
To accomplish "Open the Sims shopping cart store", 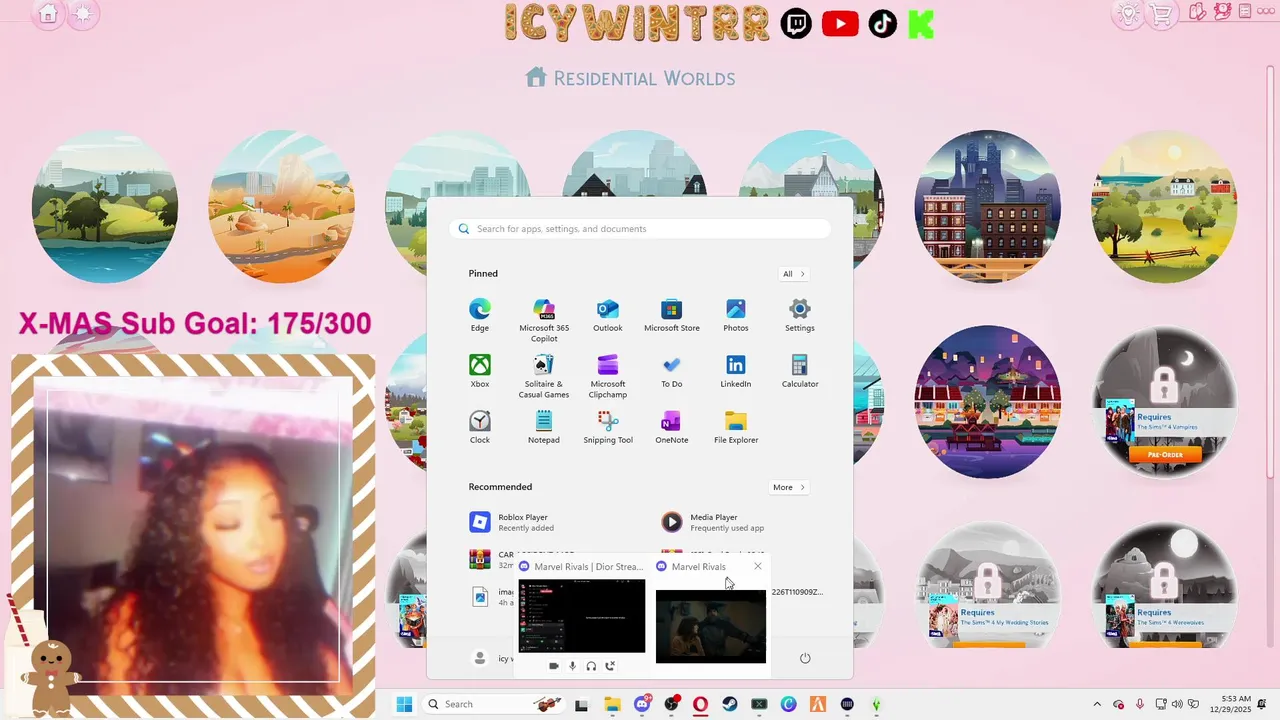I will 1161,14.
